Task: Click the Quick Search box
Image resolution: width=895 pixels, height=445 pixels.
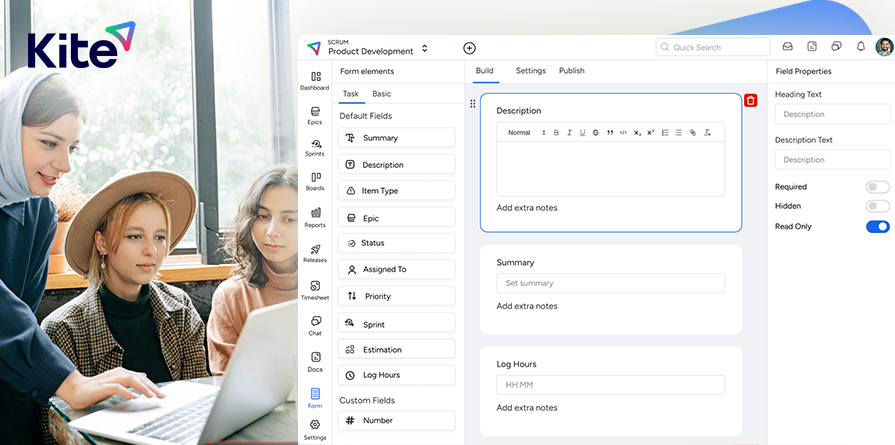Action: coord(713,47)
